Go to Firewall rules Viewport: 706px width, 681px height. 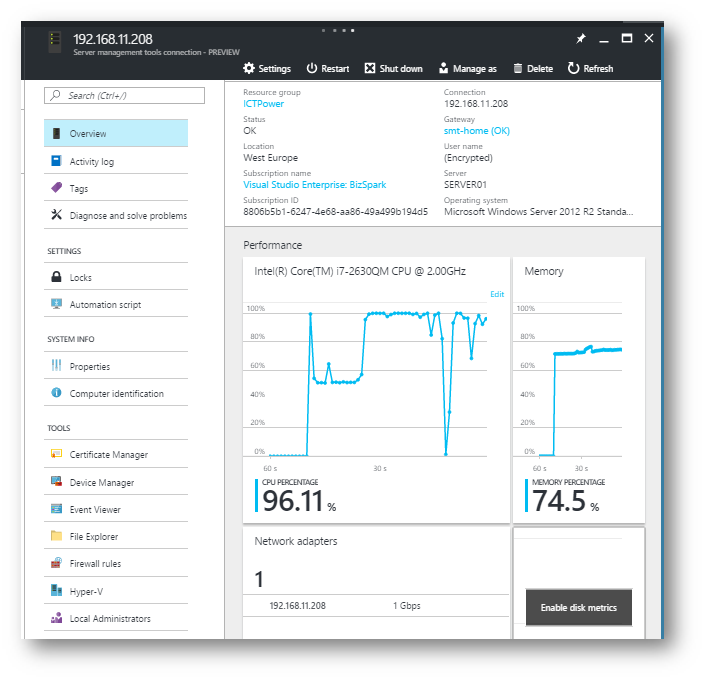[95, 564]
